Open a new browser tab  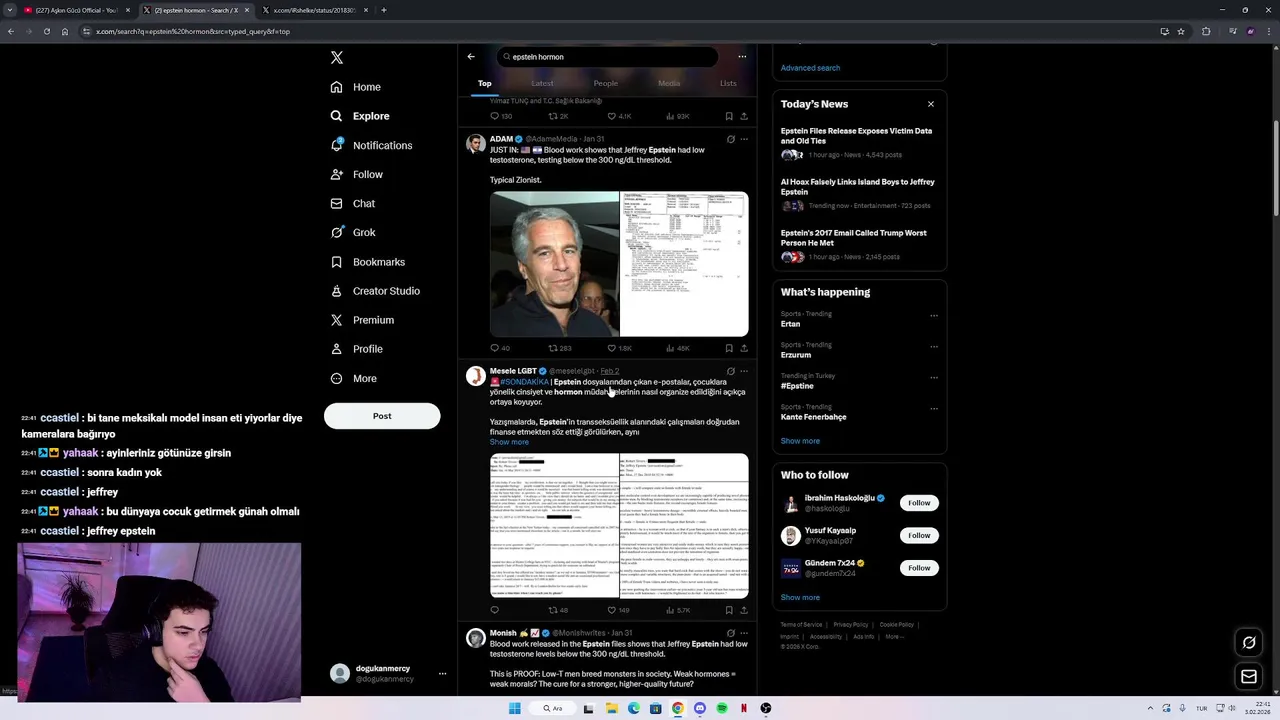point(384,10)
